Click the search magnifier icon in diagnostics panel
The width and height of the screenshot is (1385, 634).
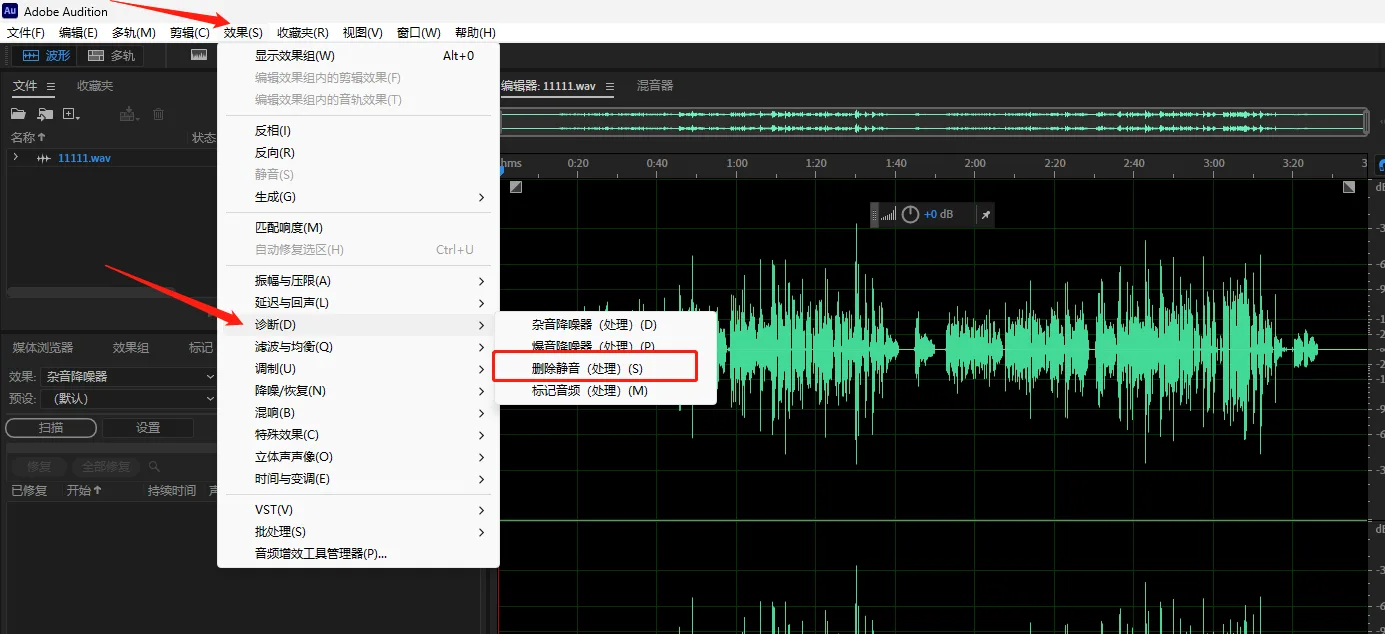[154, 466]
